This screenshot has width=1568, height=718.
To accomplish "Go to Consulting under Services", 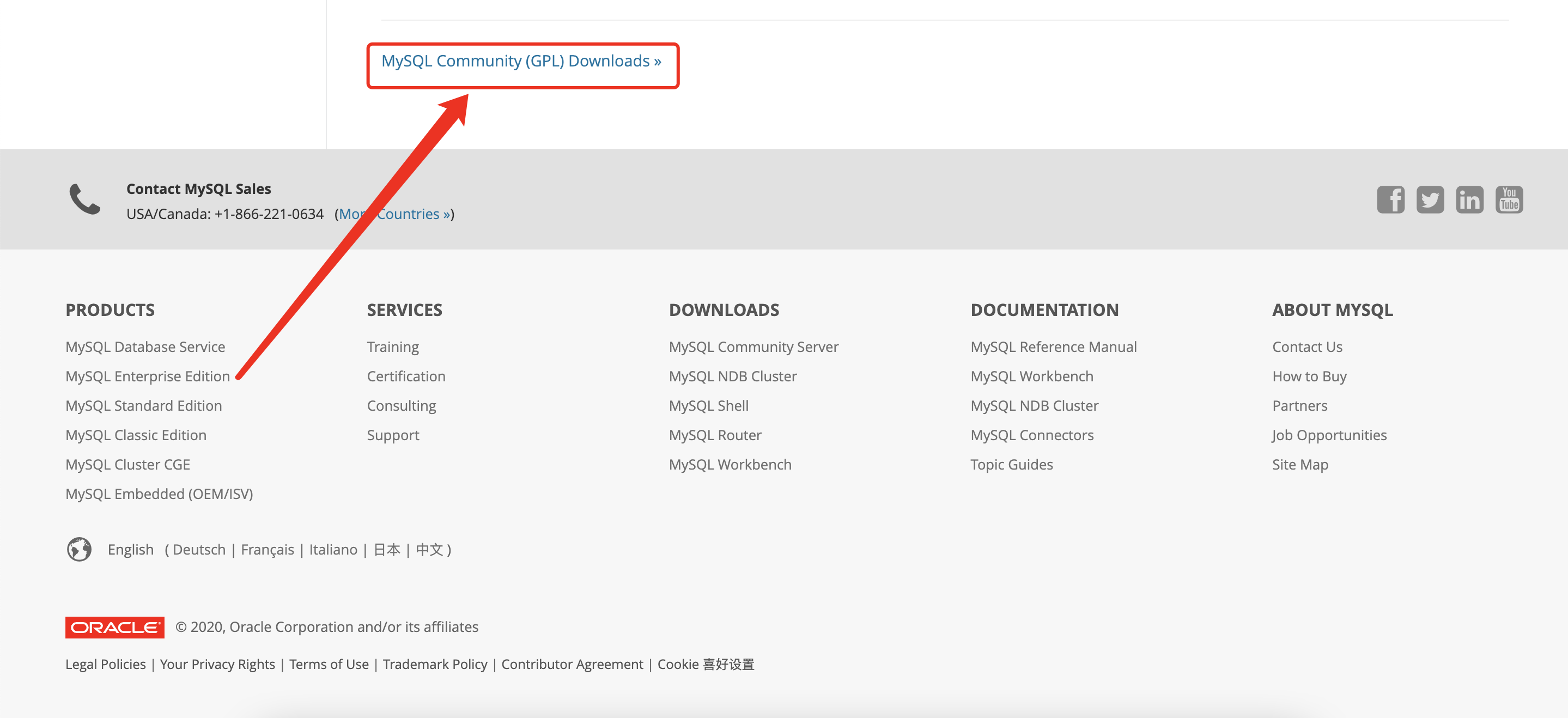I will [402, 406].
